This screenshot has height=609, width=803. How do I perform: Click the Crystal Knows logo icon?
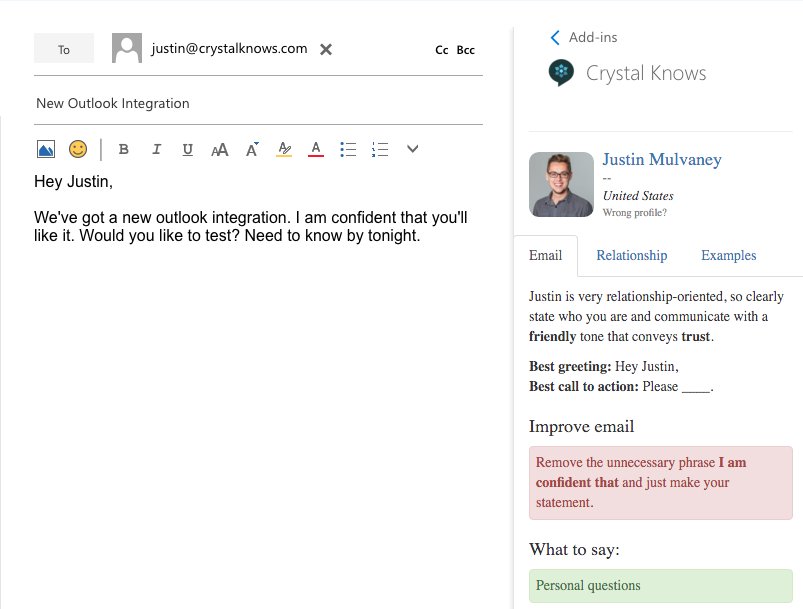pyautogui.click(x=561, y=72)
